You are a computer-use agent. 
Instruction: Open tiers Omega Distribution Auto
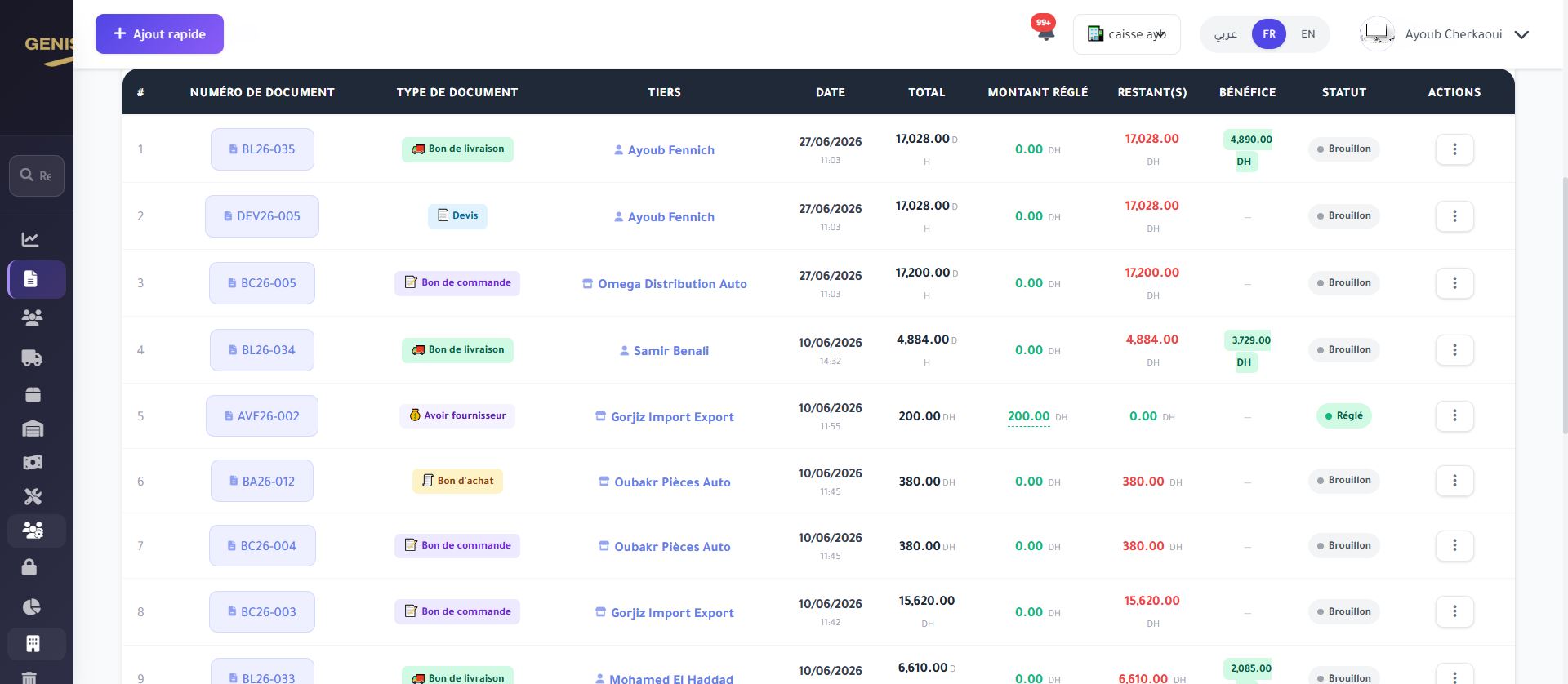(x=664, y=284)
